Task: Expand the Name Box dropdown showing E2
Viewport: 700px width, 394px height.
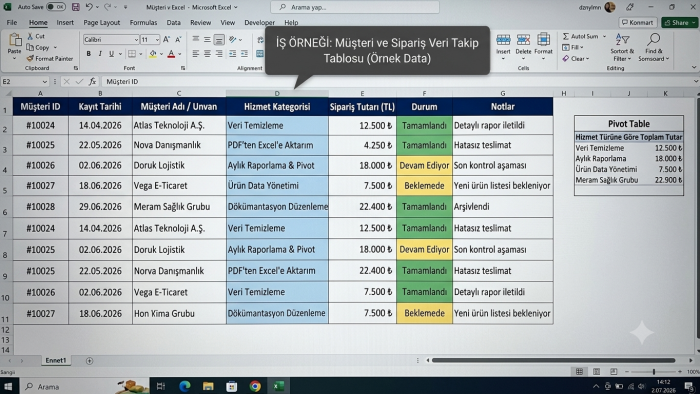Action: [45, 82]
